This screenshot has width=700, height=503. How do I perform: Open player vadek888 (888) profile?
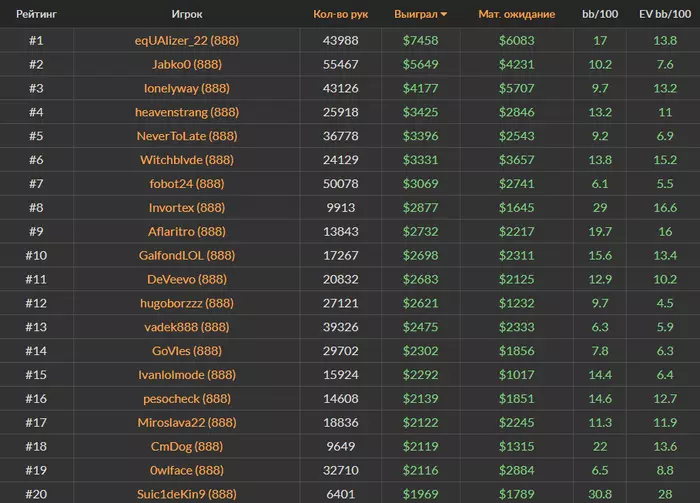187,327
